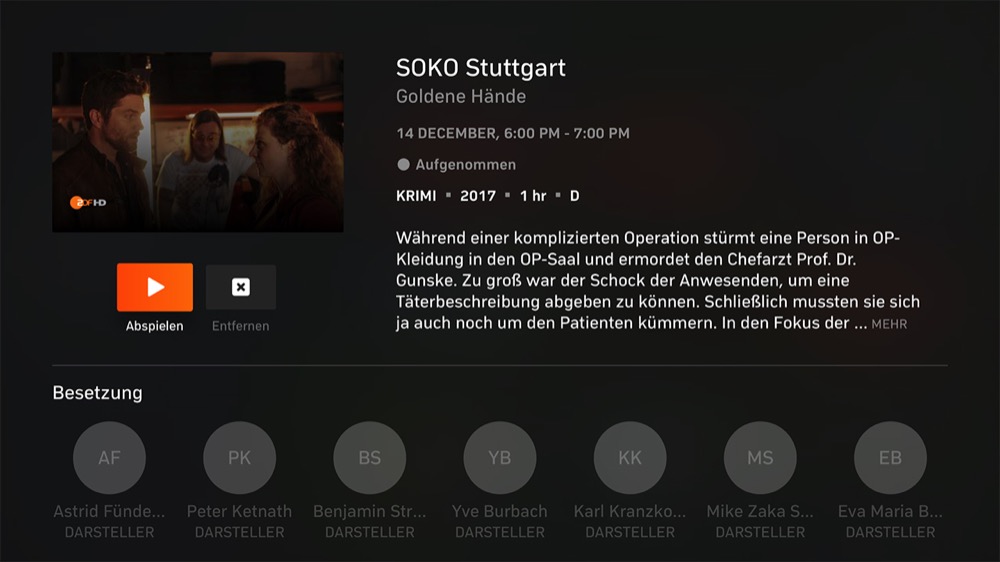Open Karl Kranzko... avatar KK
The height and width of the screenshot is (562, 1000).
[x=629, y=457]
